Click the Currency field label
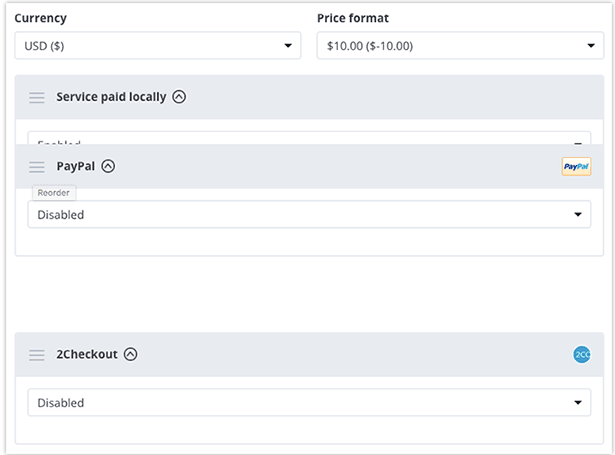This screenshot has width=615, height=455. coord(40,18)
